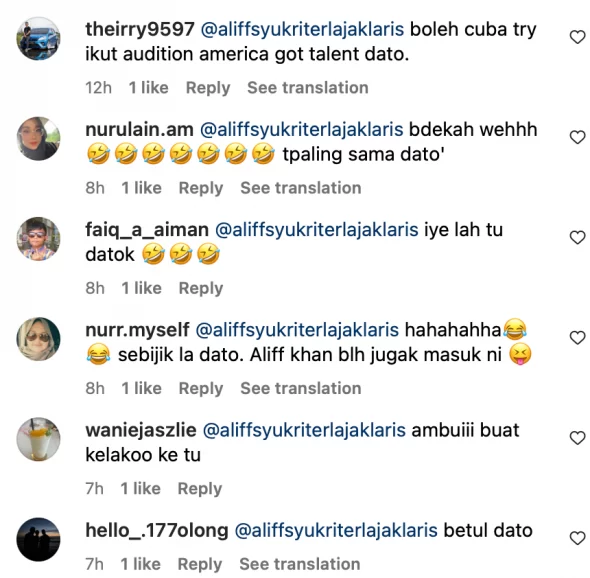Like waniejaszlie's comment heart icon
This screenshot has height=578, width=590.
coord(577,438)
